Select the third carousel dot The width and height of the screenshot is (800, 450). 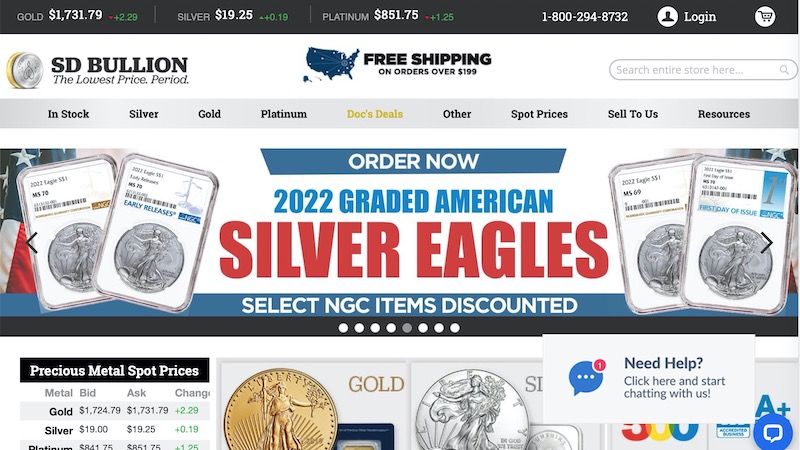tap(375, 328)
